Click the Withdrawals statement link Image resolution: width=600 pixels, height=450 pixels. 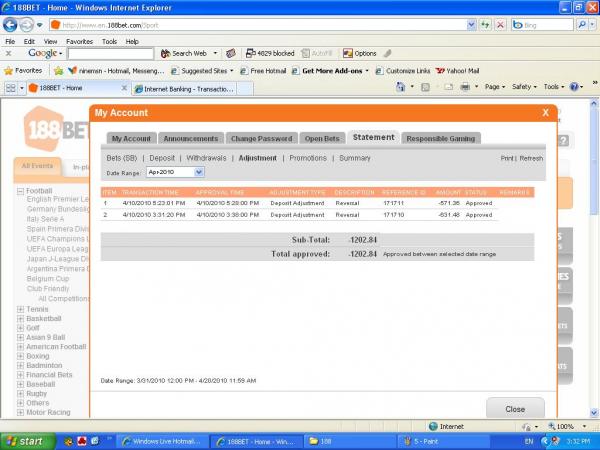207,158
